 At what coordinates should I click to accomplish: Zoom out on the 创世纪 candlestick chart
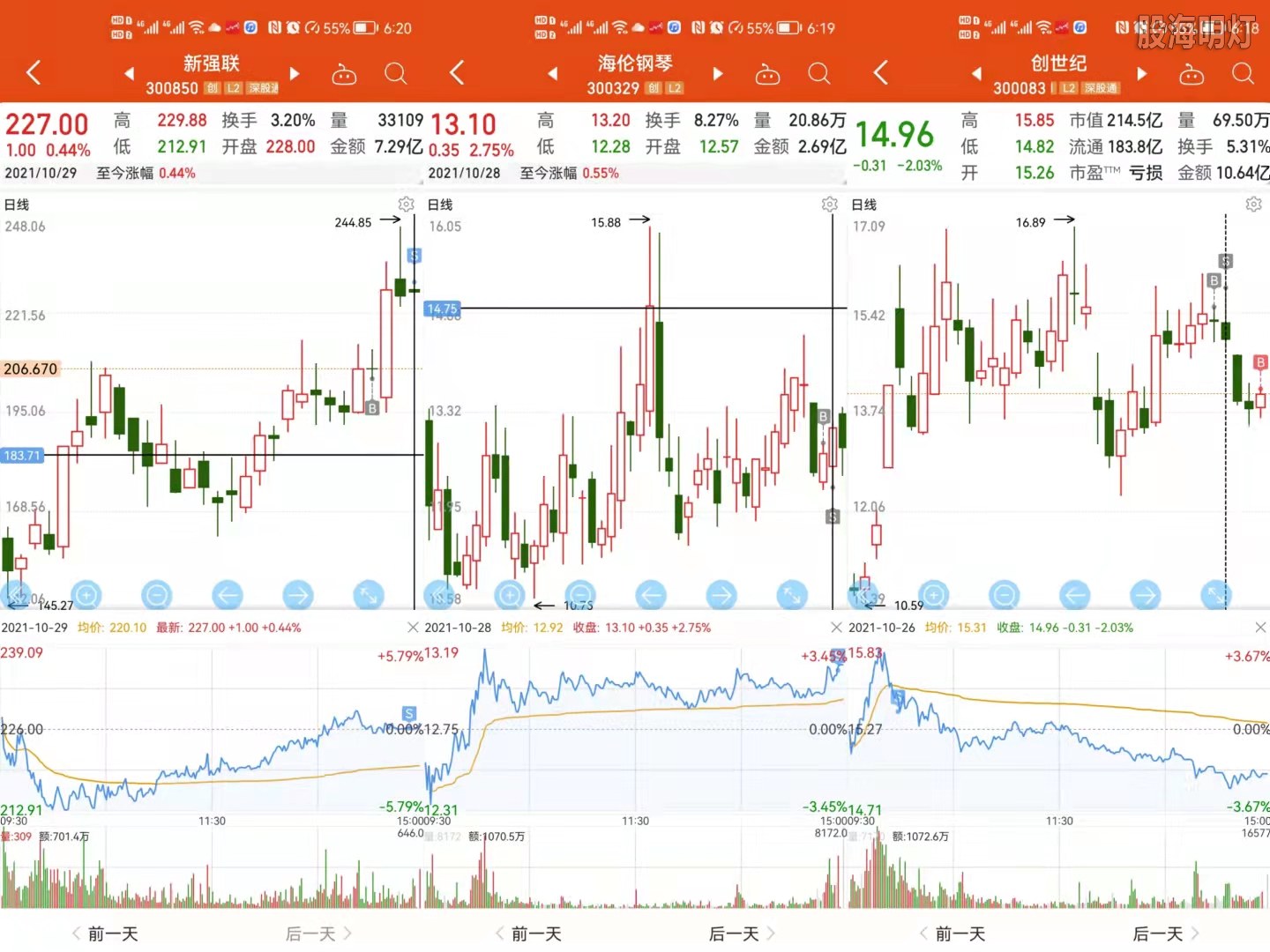[x=1004, y=596]
